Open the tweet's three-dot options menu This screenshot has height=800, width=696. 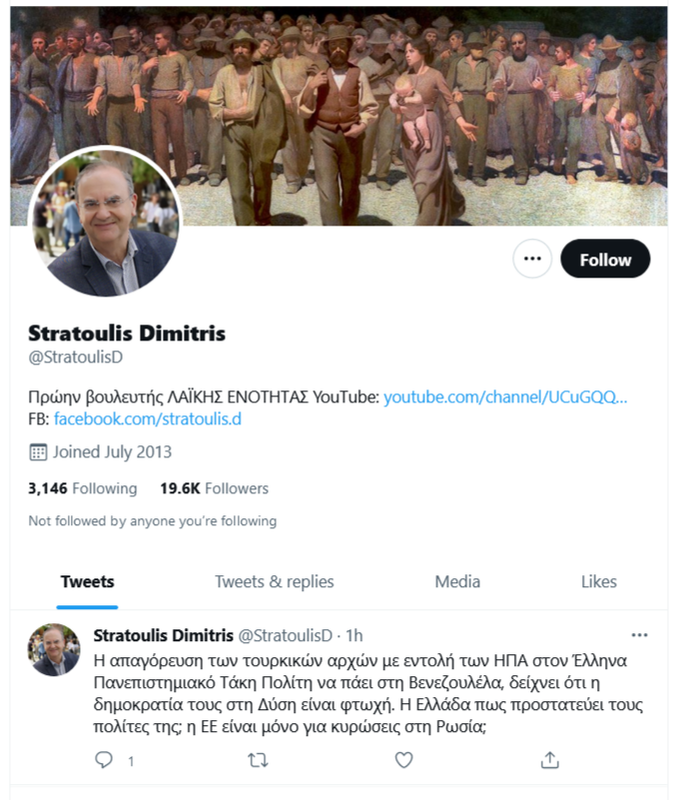pyautogui.click(x=639, y=635)
